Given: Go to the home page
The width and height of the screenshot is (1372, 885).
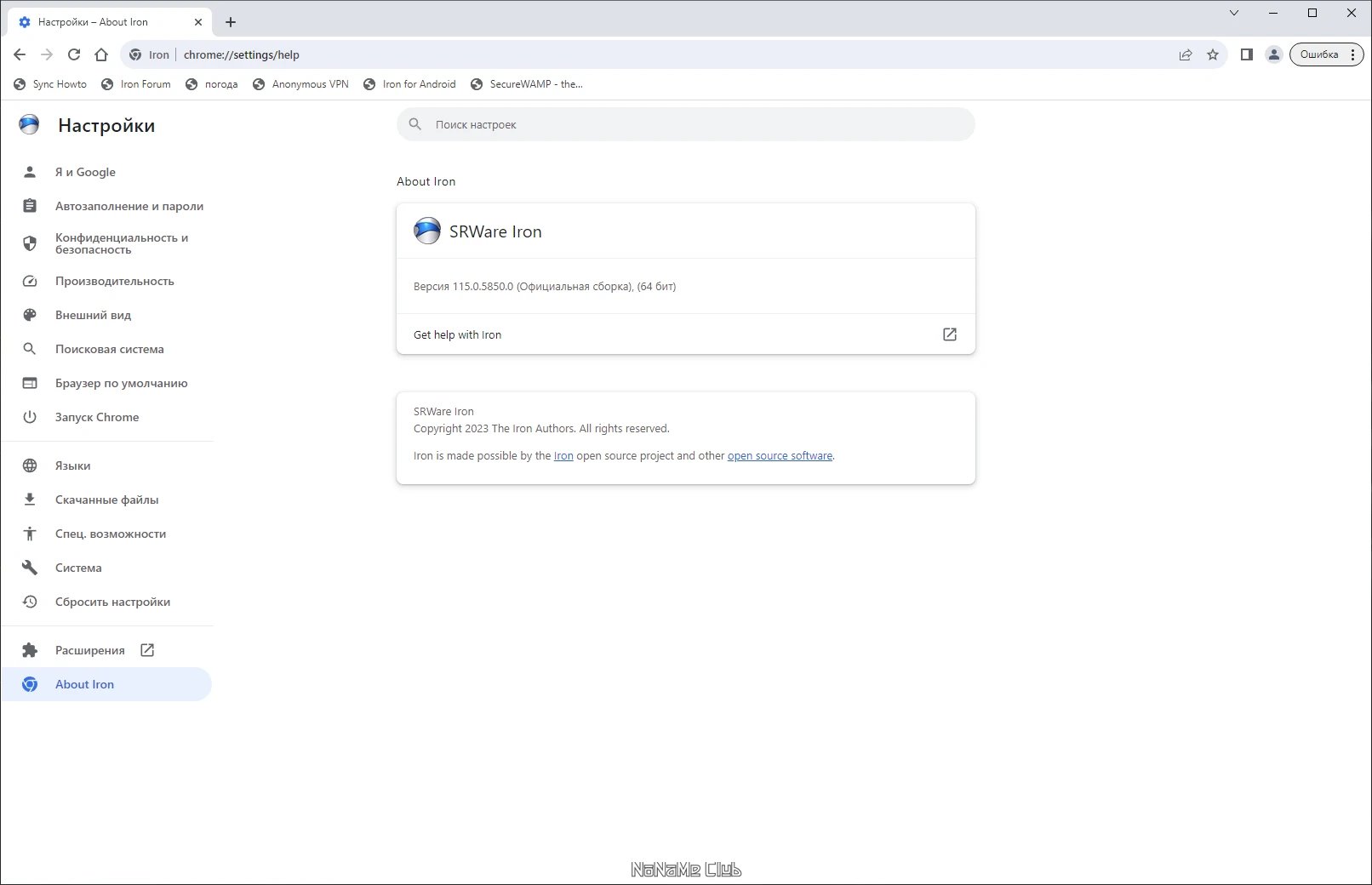Looking at the screenshot, I should pos(101,54).
